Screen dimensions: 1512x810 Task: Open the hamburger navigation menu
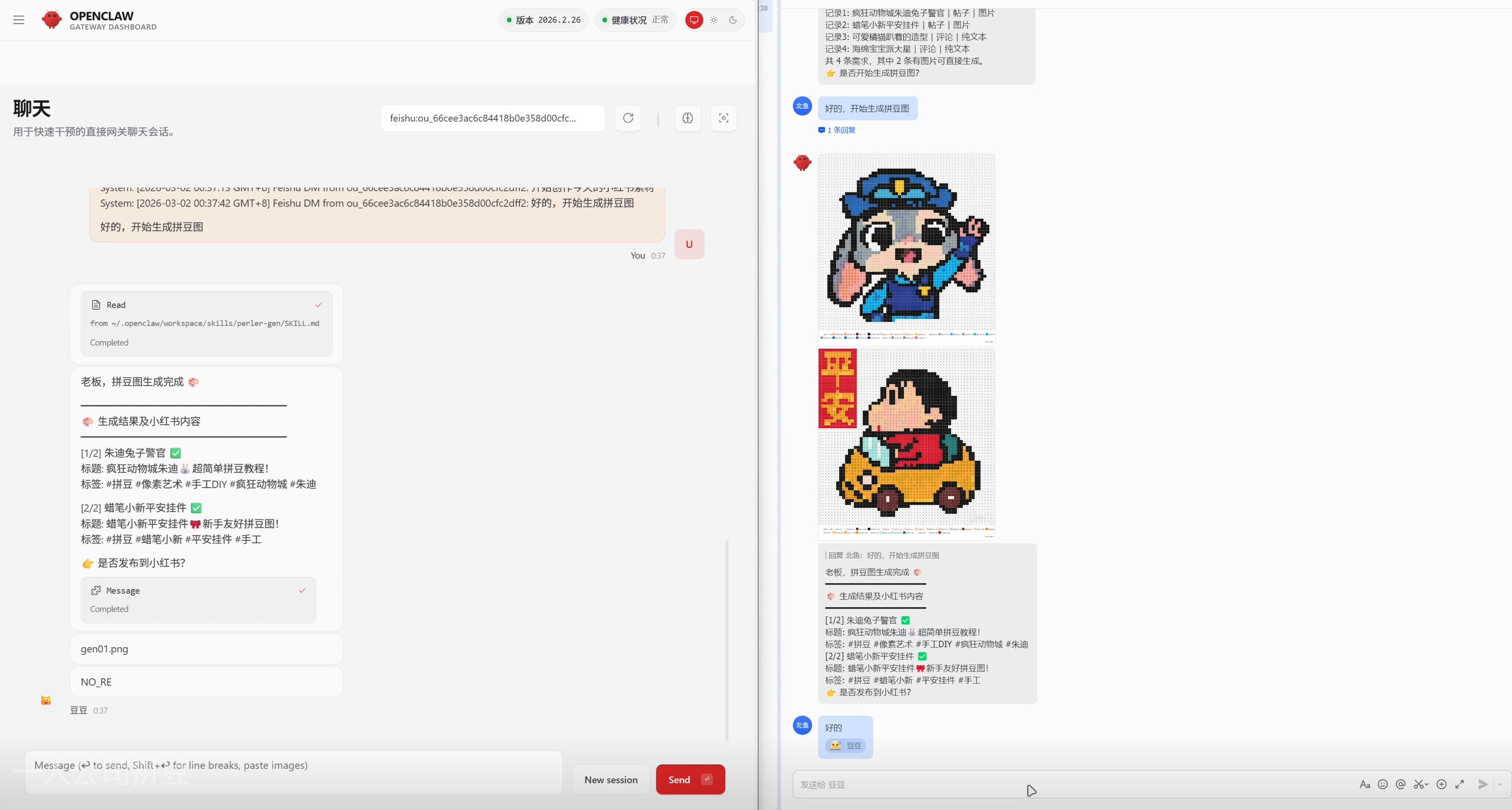coord(19,20)
